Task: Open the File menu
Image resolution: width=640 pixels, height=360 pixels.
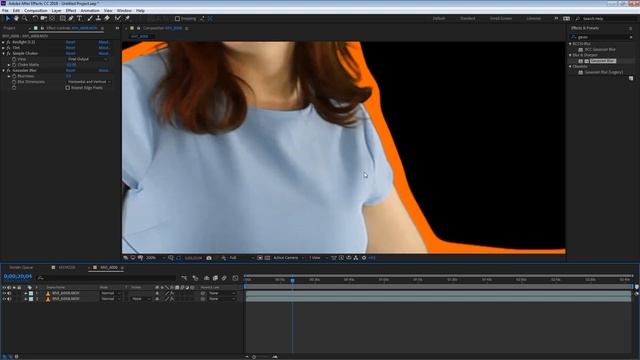Action: [x=5, y=11]
